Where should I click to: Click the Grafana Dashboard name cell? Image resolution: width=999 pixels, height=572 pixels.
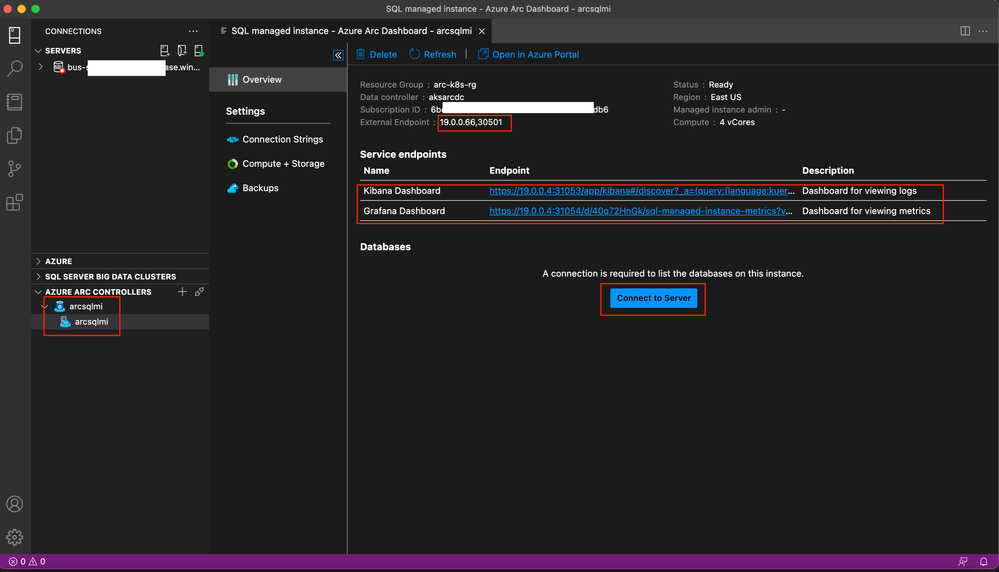404,211
